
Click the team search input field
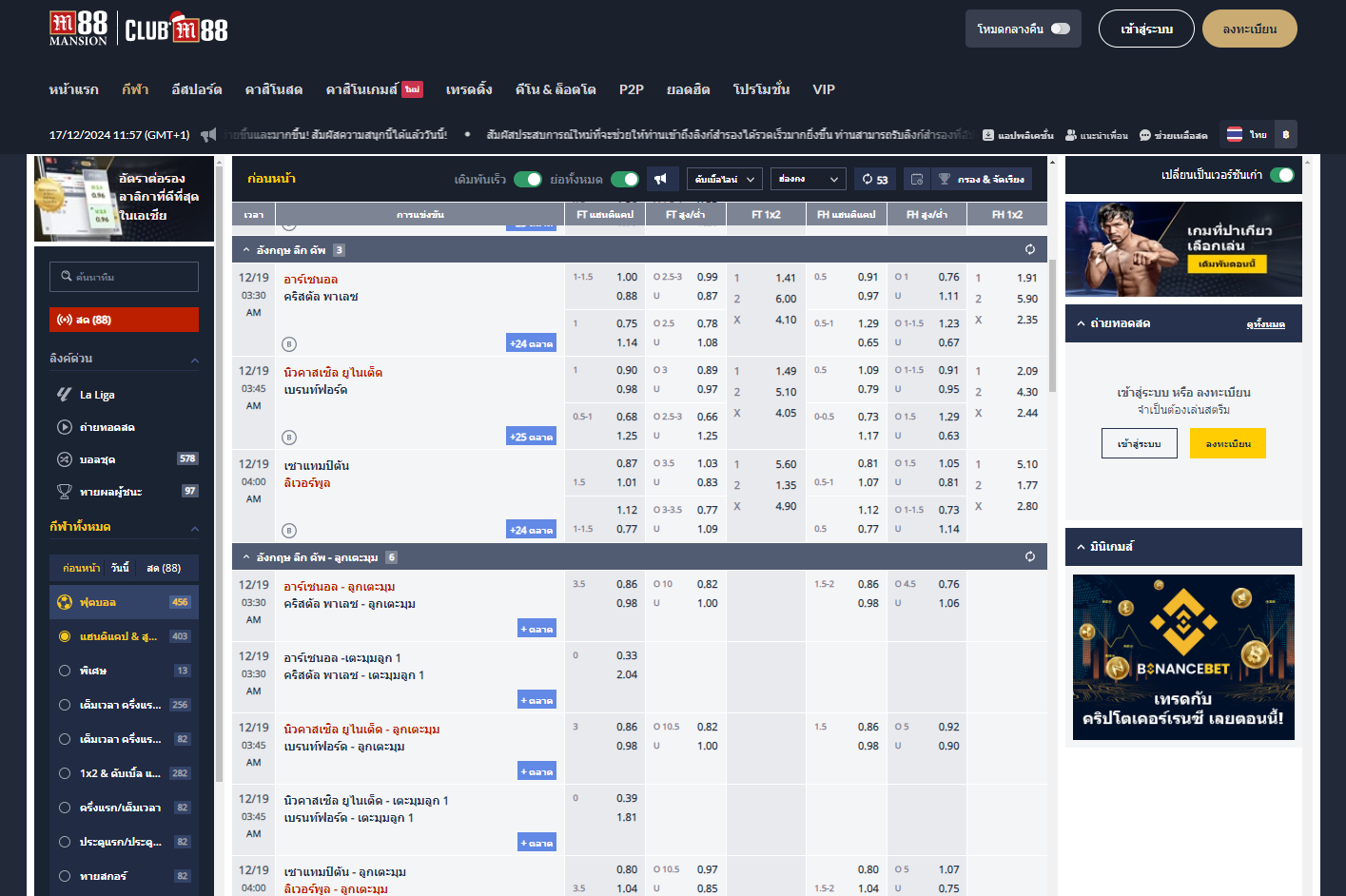(x=125, y=277)
